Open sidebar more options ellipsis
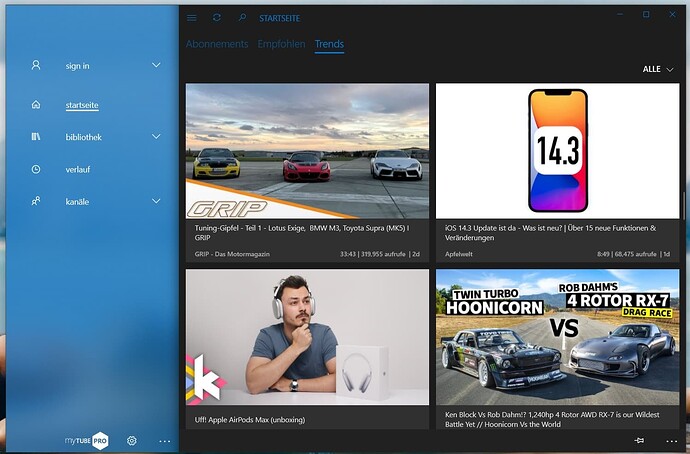The height and width of the screenshot is (454, 690). pos(165,441)
